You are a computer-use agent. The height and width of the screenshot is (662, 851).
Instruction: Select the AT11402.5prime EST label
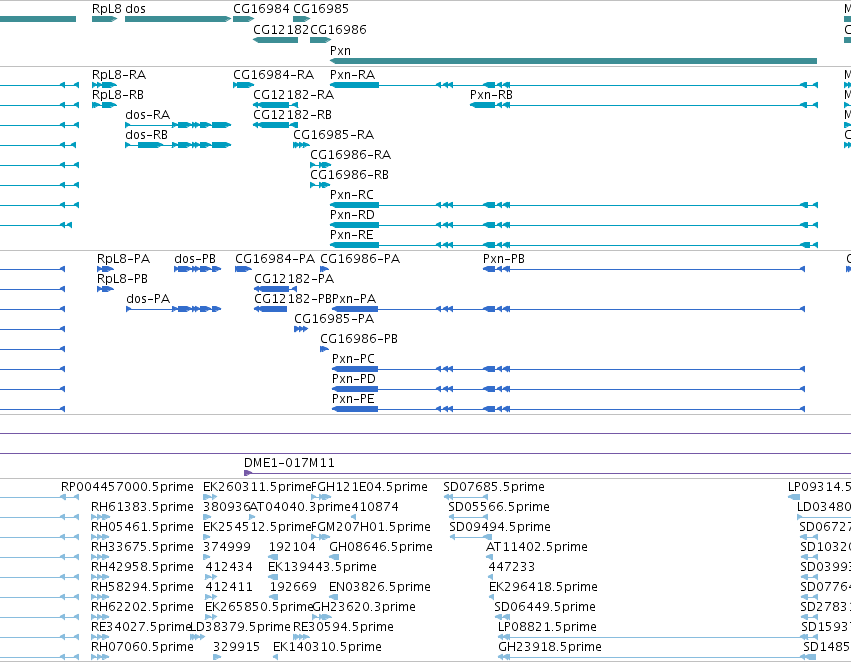click(x=537, y=546)
